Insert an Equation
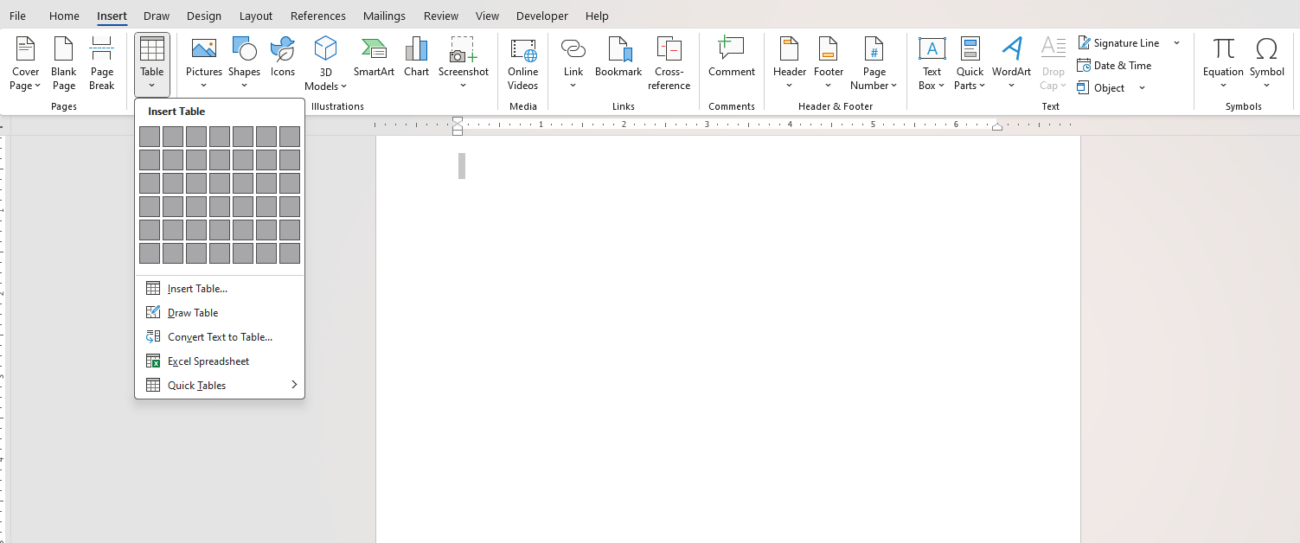 (x=1223, y=64)
